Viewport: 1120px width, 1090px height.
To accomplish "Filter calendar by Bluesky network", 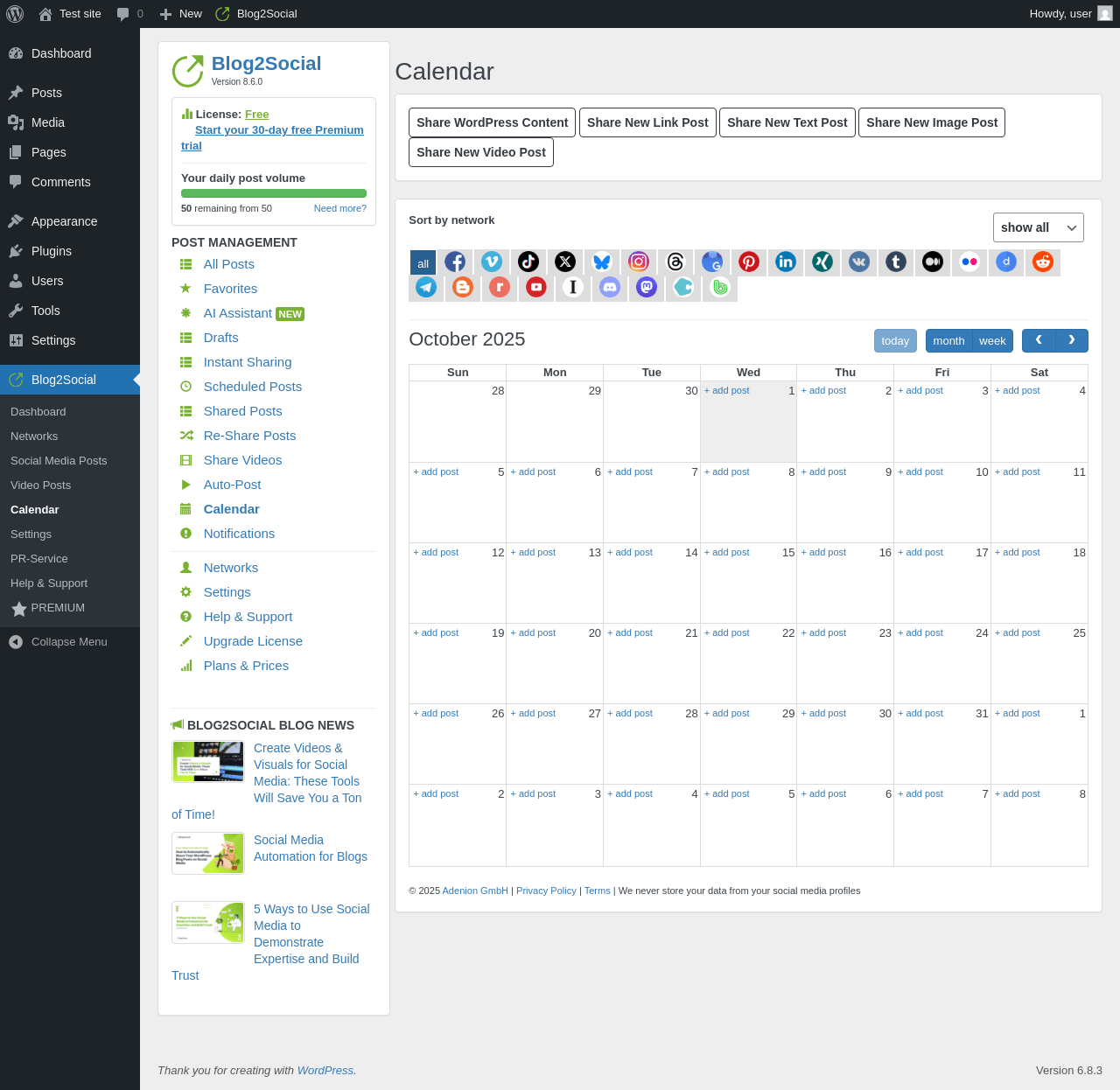I will point(602,262).
